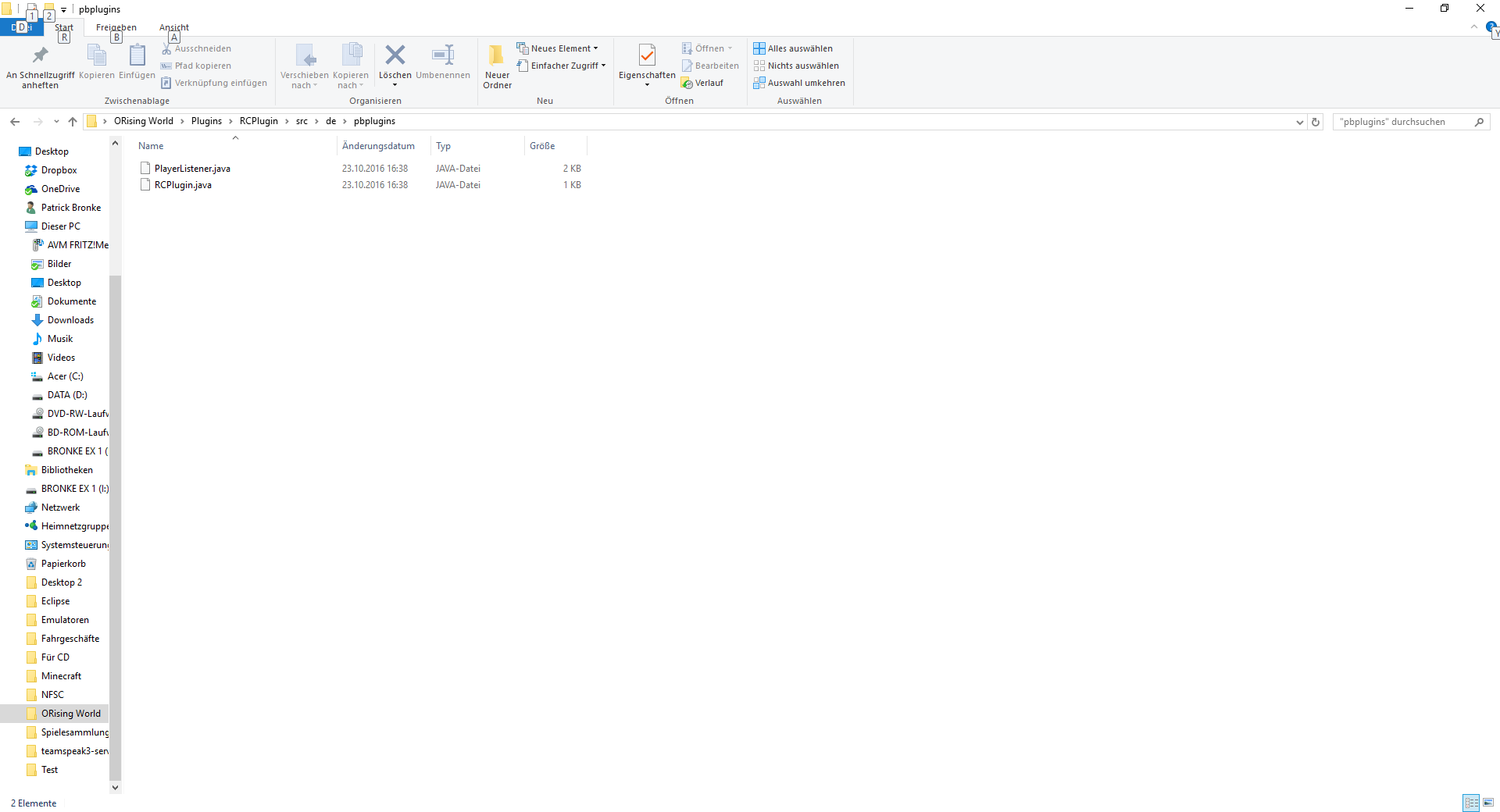The height and width of the screenshot is (812, 1500).
Task: Open Eigenschaften properties icon
Action: pos(646,55)
